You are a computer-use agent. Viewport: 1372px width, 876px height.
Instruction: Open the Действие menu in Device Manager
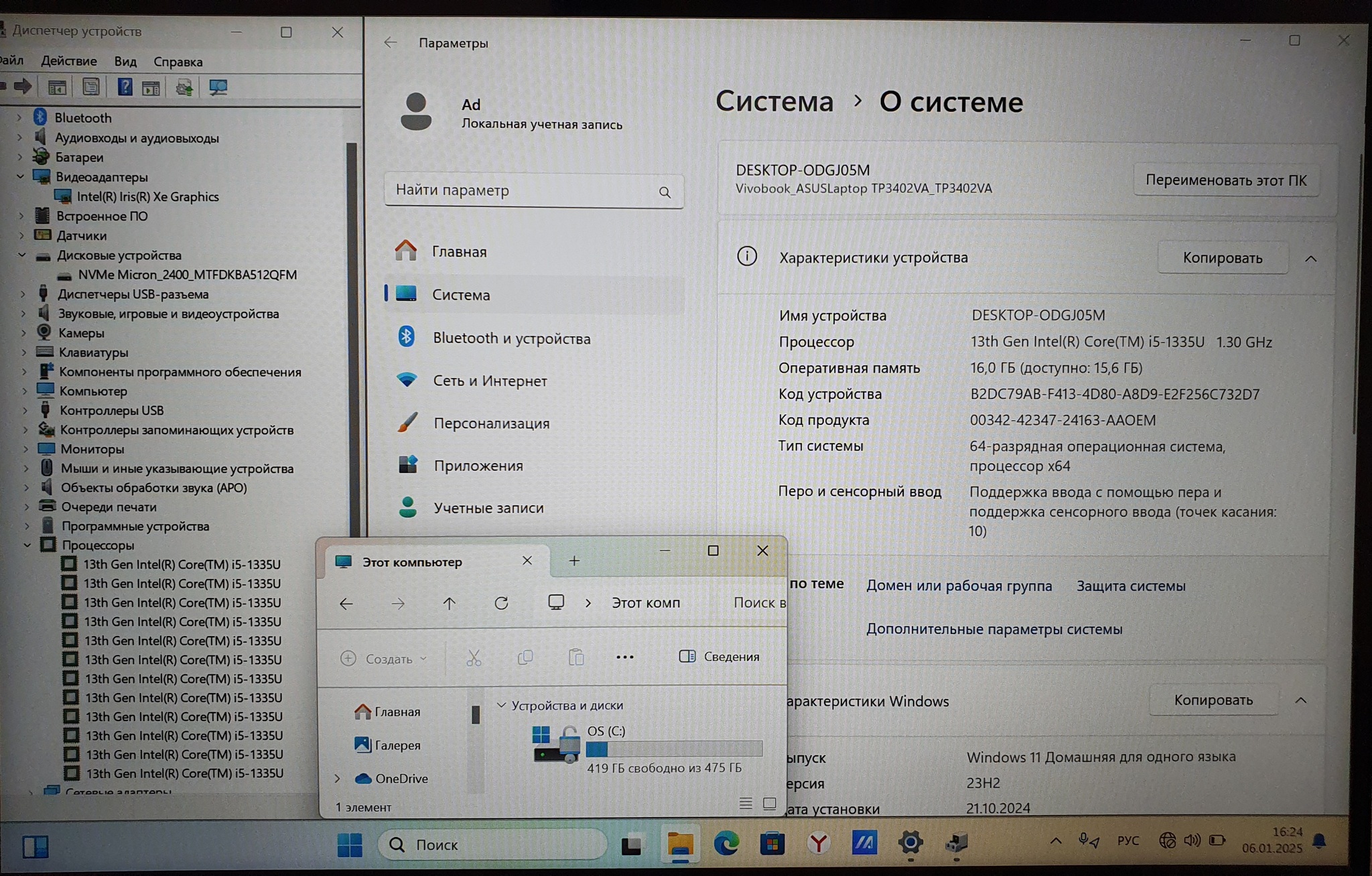click(x=68, y=62)
